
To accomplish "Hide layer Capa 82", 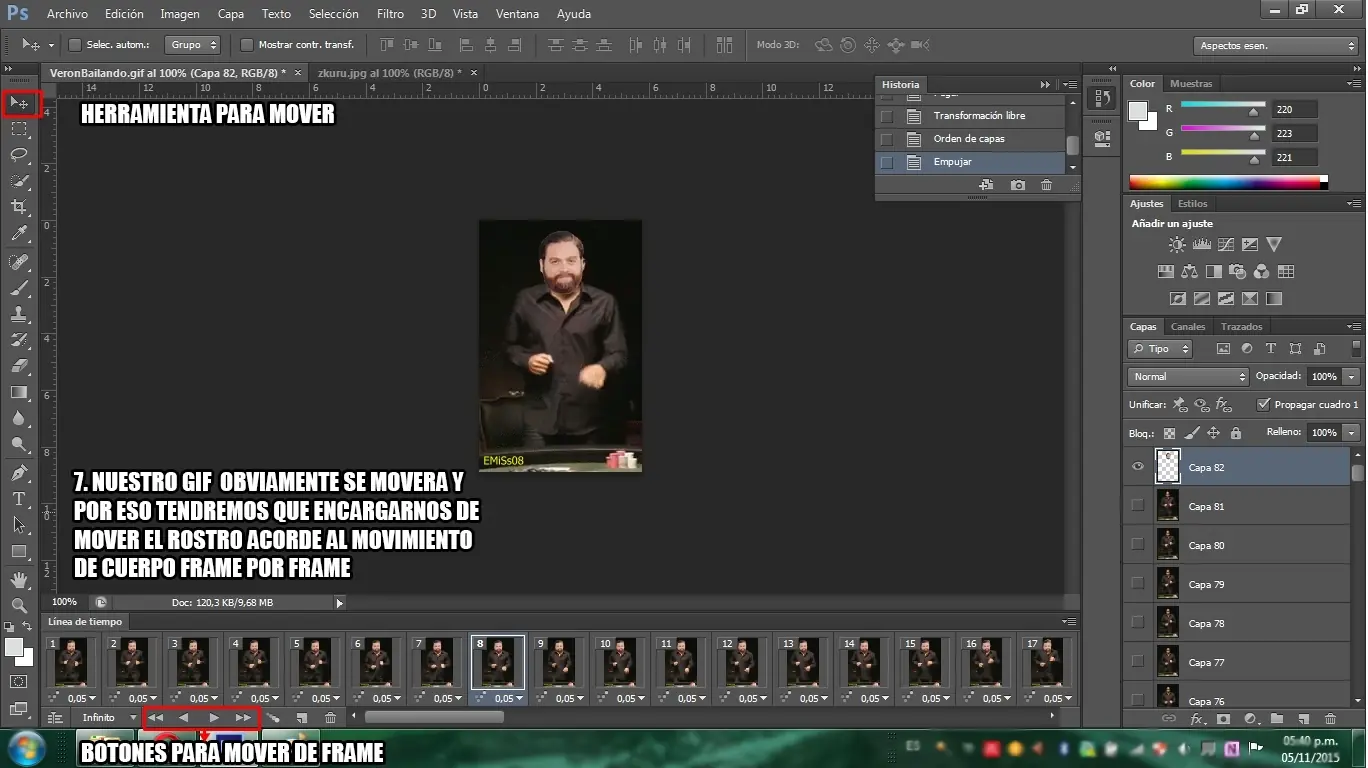I will 1137,467.
